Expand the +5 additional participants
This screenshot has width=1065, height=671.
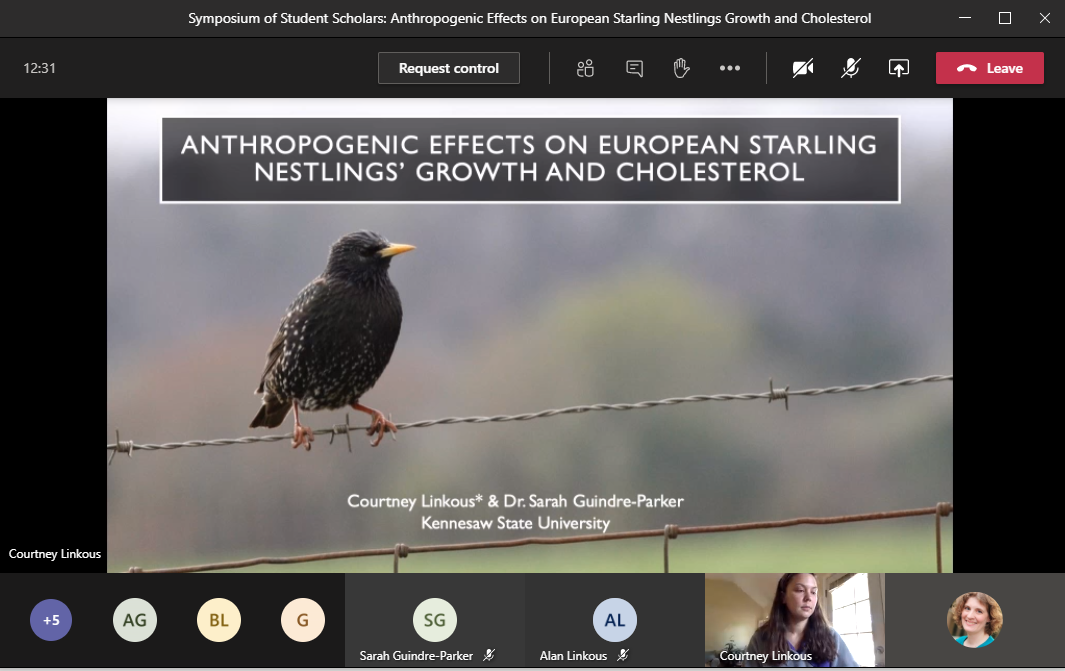pos(51,620)
